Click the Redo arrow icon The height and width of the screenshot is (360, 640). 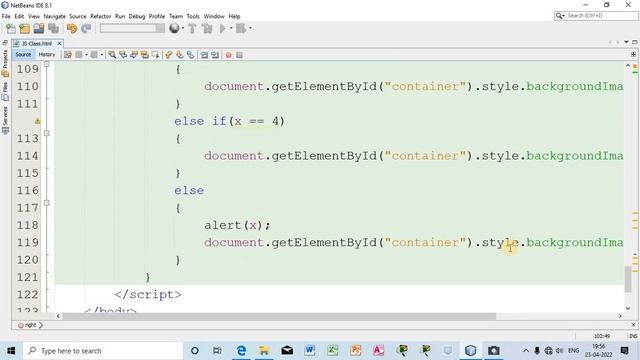(x=86, y=29)
